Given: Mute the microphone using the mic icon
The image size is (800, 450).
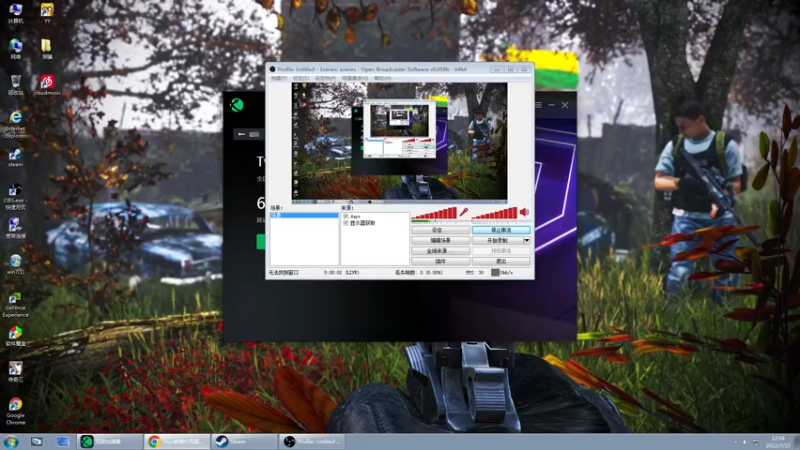Looking at the screenshot, I should click(463, 212).
